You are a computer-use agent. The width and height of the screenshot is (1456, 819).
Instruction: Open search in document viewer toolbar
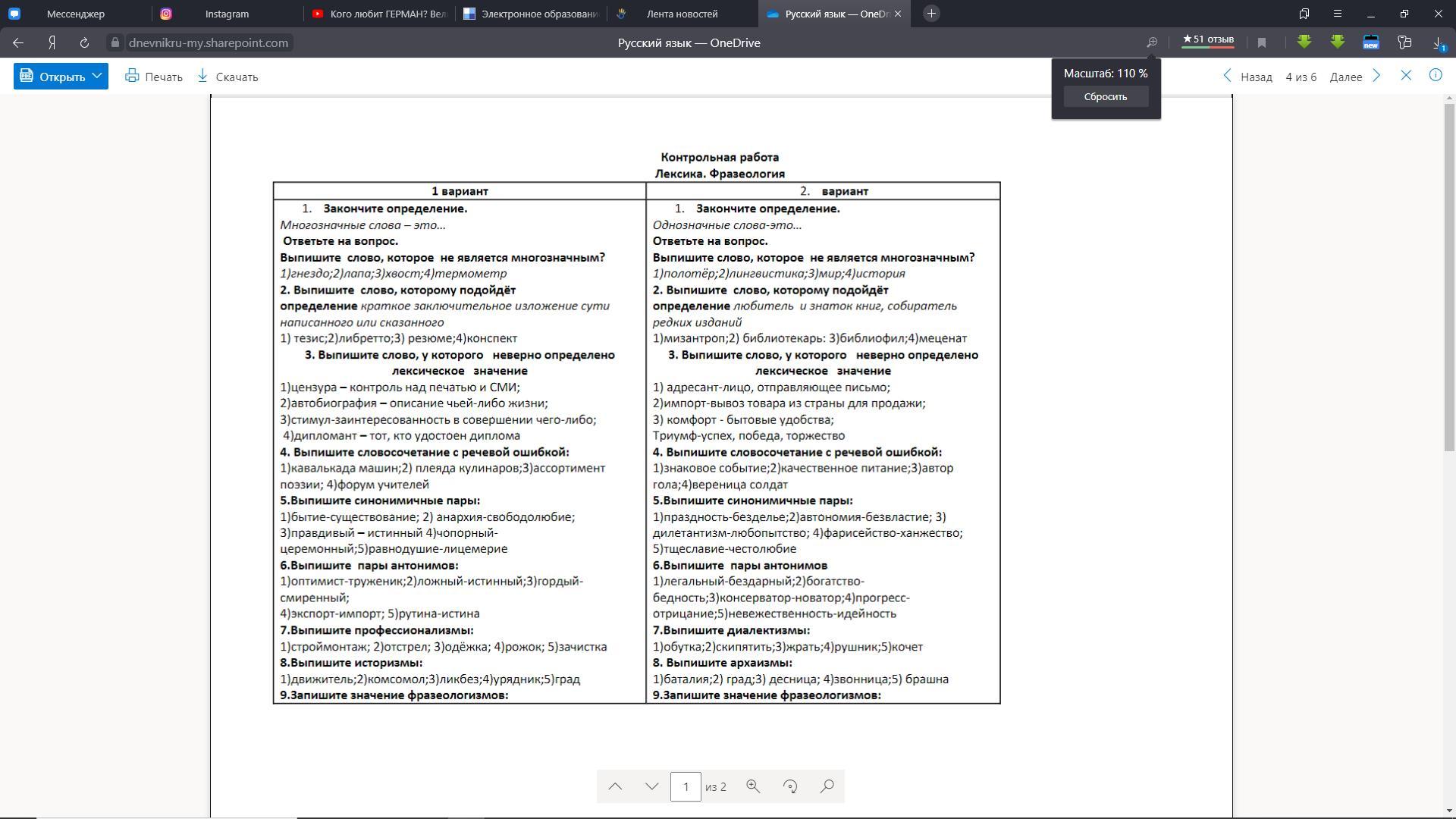click(x=827, y=786)
